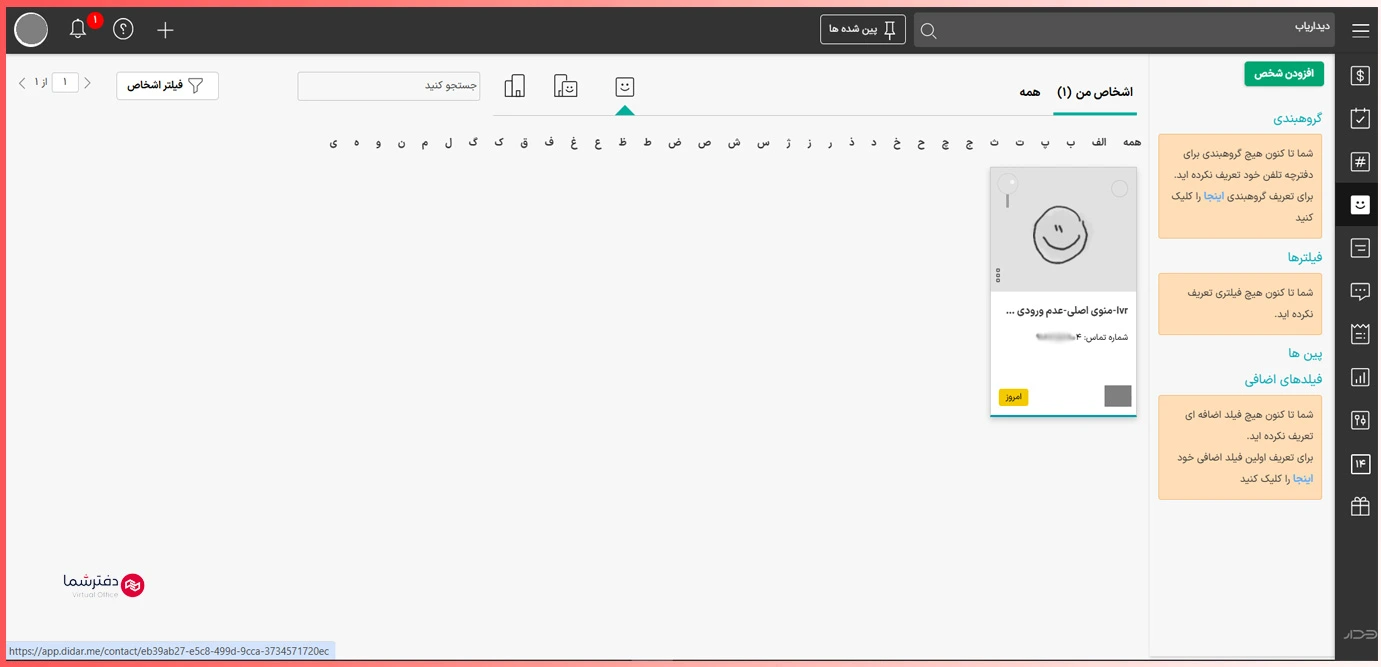This screenshot has width=1381, height=667.
Task: Open the فیلتر اشخاص filter dropdown
Action: pos(167,86)
